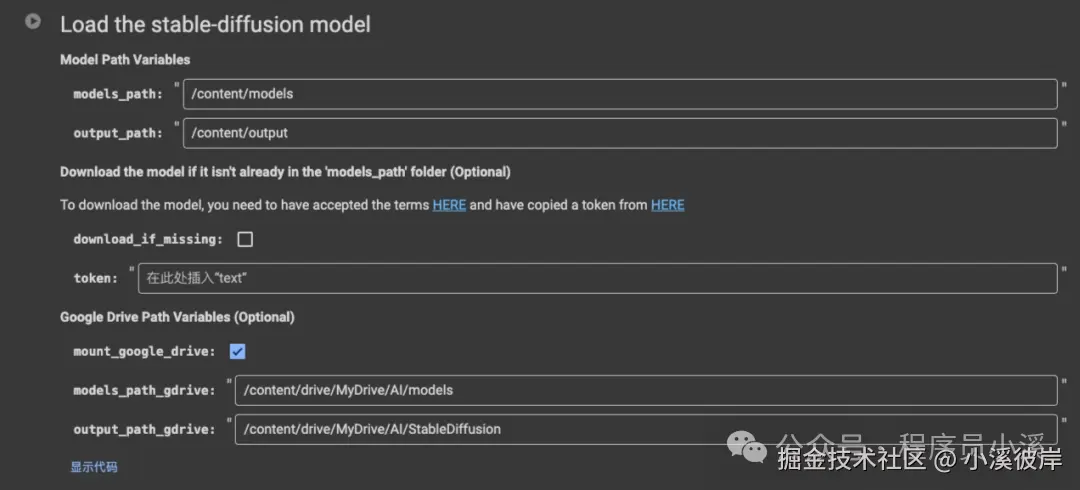Focus the models_path field with /content/models
Viewport: 1080px width, 490px height.
(620, 94)
